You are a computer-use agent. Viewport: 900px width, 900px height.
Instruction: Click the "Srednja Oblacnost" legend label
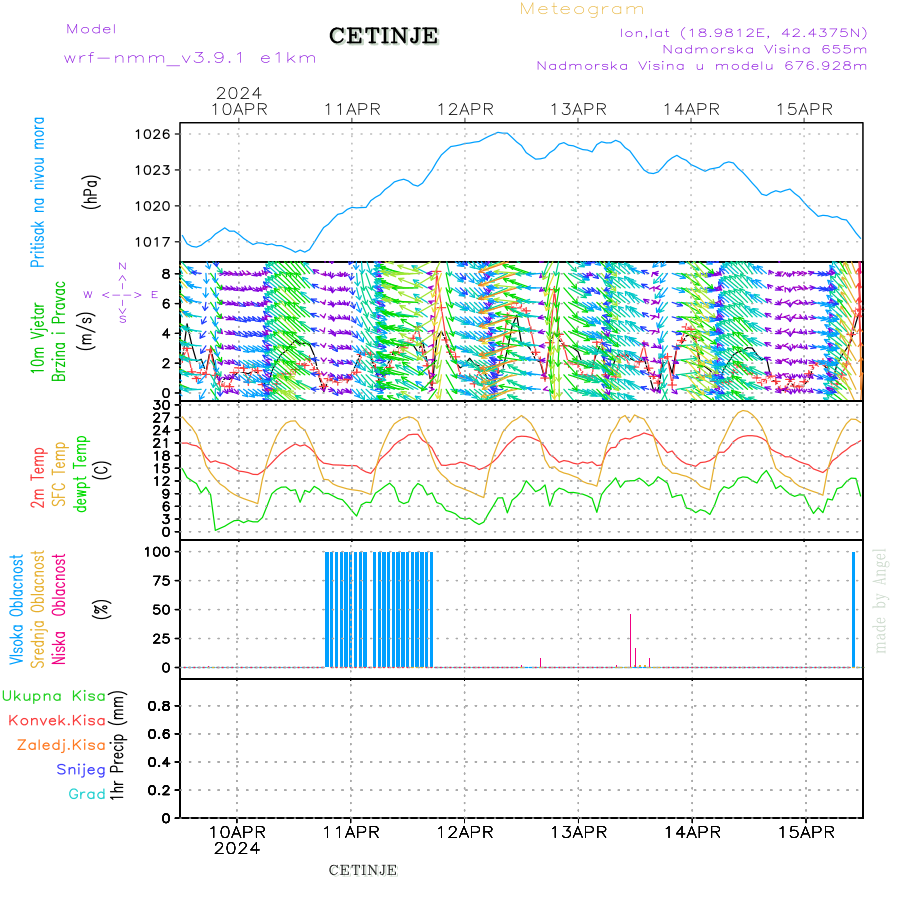click(x=37, y=610)
